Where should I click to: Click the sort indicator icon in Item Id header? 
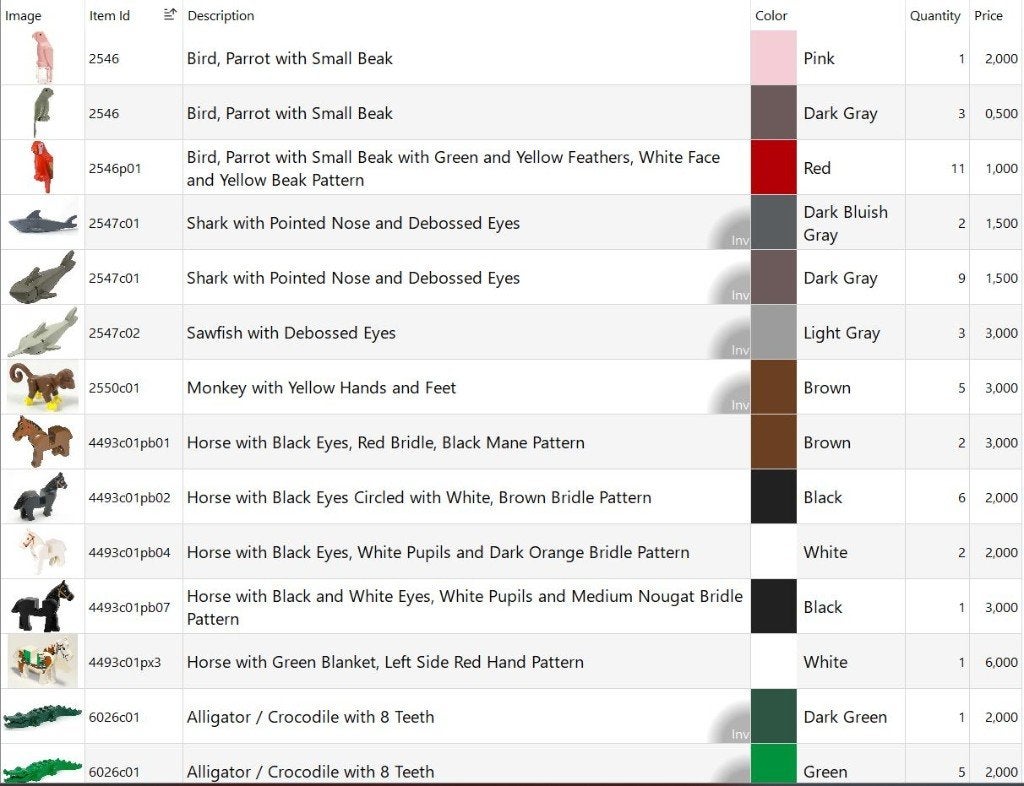[x=170, y=14]
